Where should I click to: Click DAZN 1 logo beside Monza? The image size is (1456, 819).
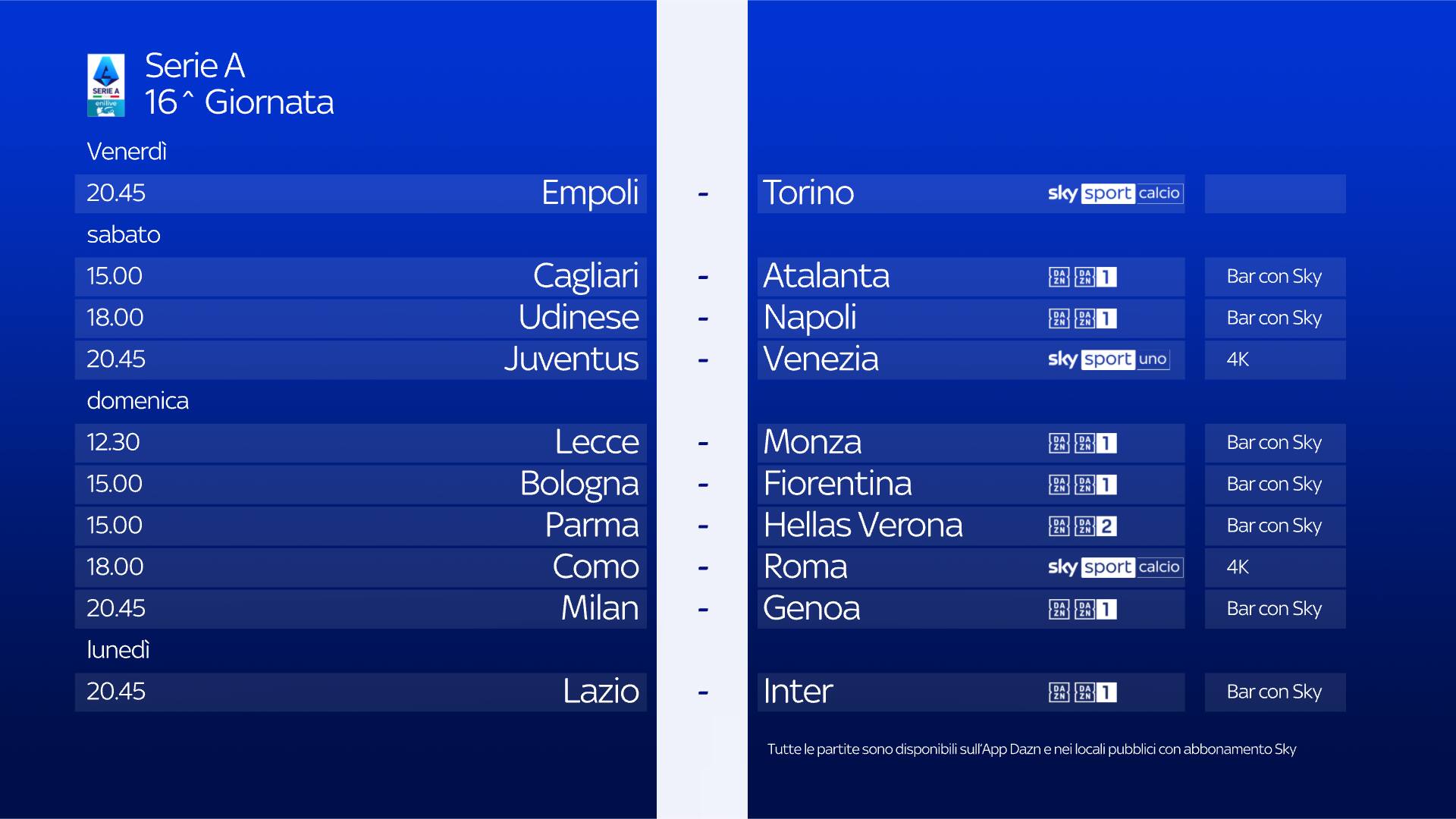pos(1082,443)
